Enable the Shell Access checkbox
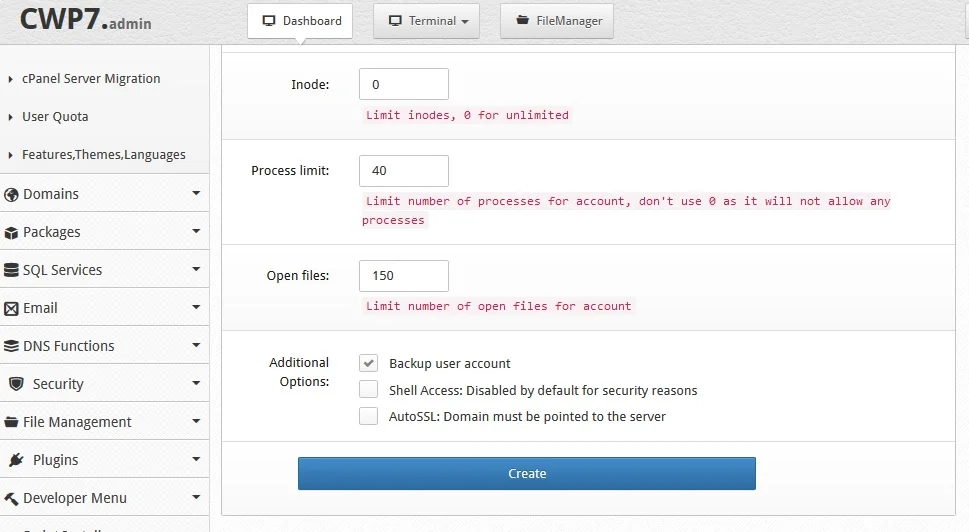Image resolution: width=969 pixels, height=532 pixels. (x=368, y=389)
